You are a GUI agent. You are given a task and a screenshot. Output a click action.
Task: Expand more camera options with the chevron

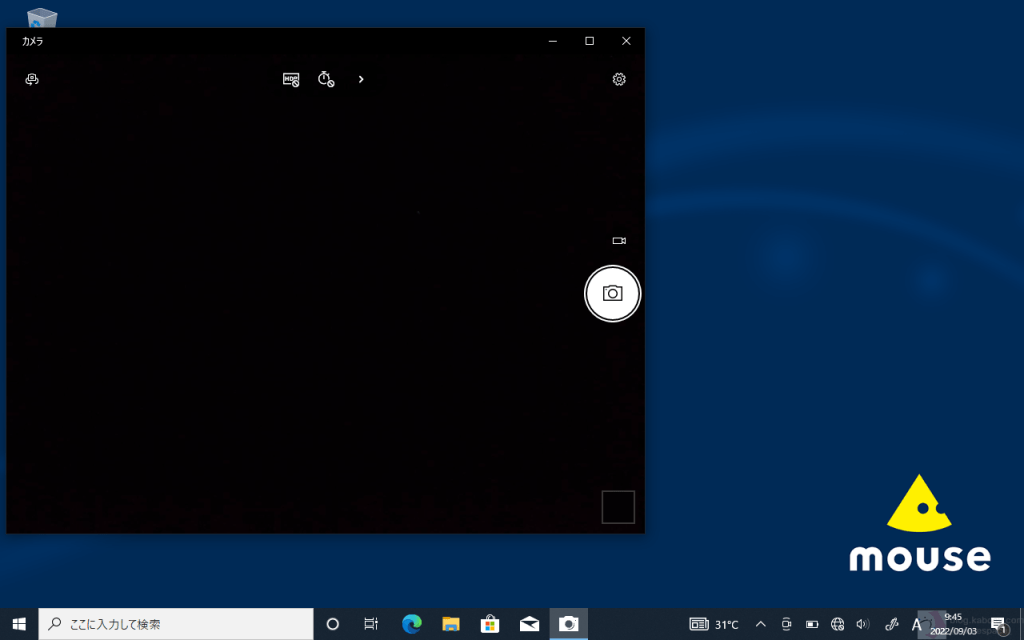[361, 79]
